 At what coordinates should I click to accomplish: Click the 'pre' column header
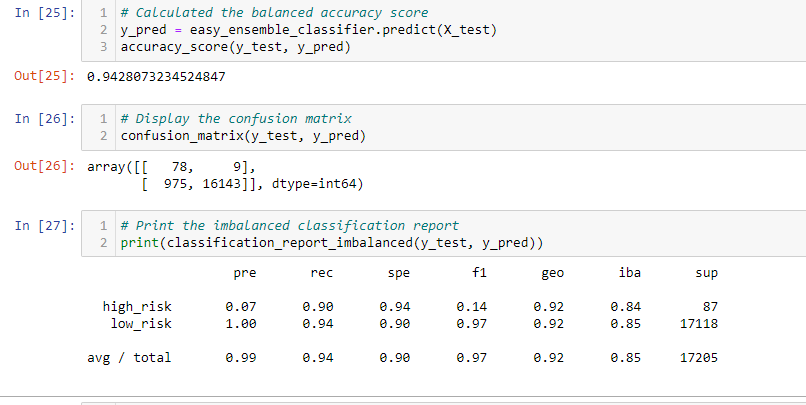245,273
